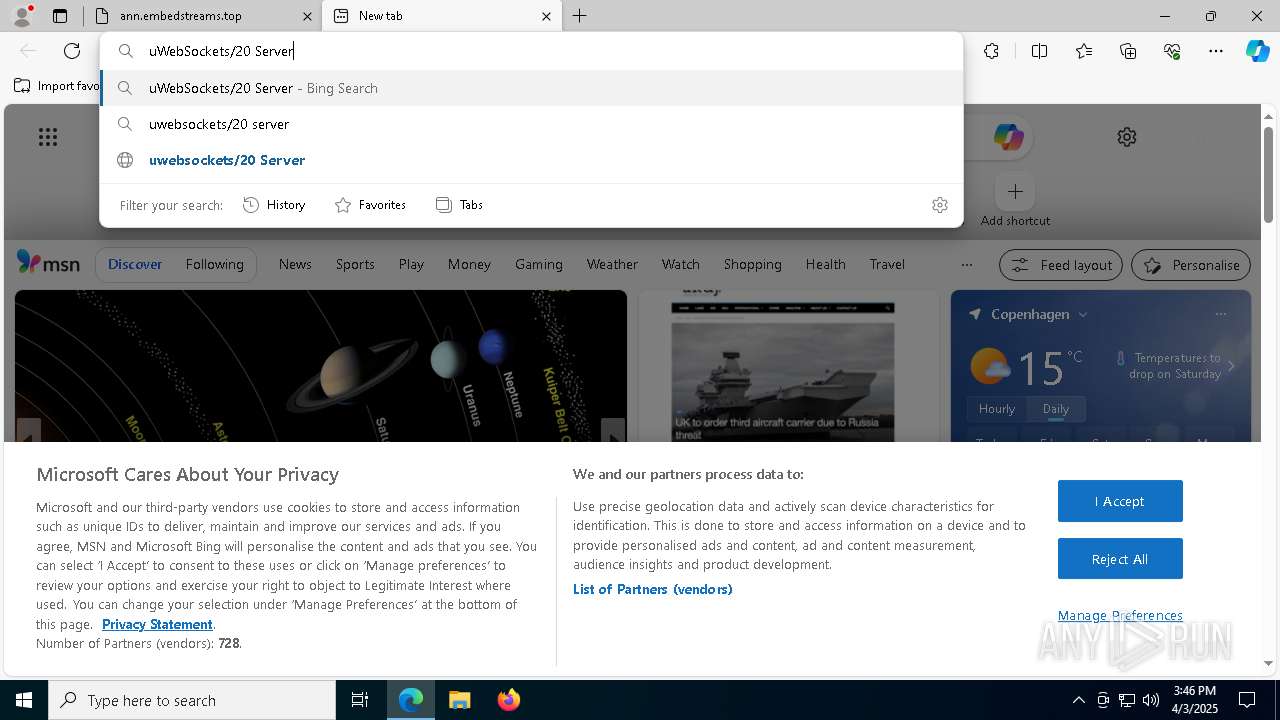
Task: Open the tab actions menu icon
Action: pos(60,16)
